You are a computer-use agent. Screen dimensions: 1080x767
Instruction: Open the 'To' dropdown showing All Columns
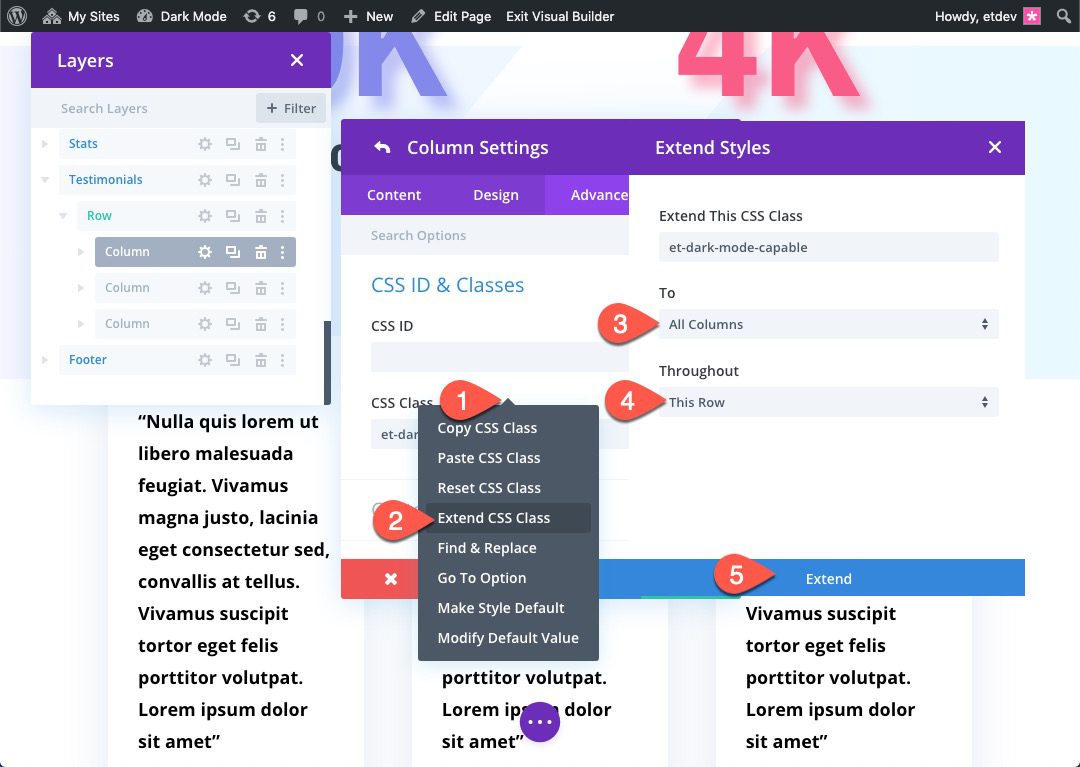click(x=828, y=324)
